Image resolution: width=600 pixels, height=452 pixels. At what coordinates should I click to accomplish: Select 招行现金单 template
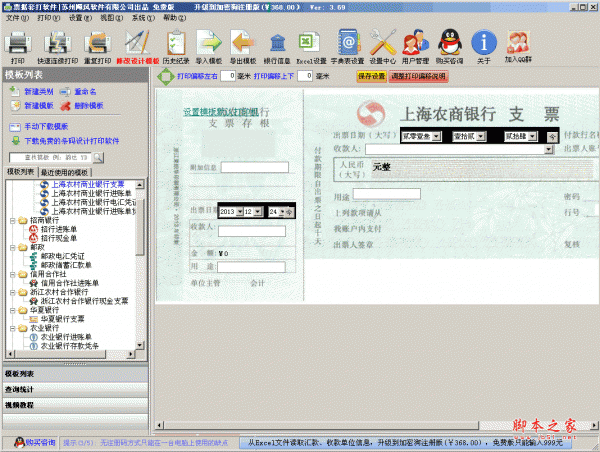point(59,238)
